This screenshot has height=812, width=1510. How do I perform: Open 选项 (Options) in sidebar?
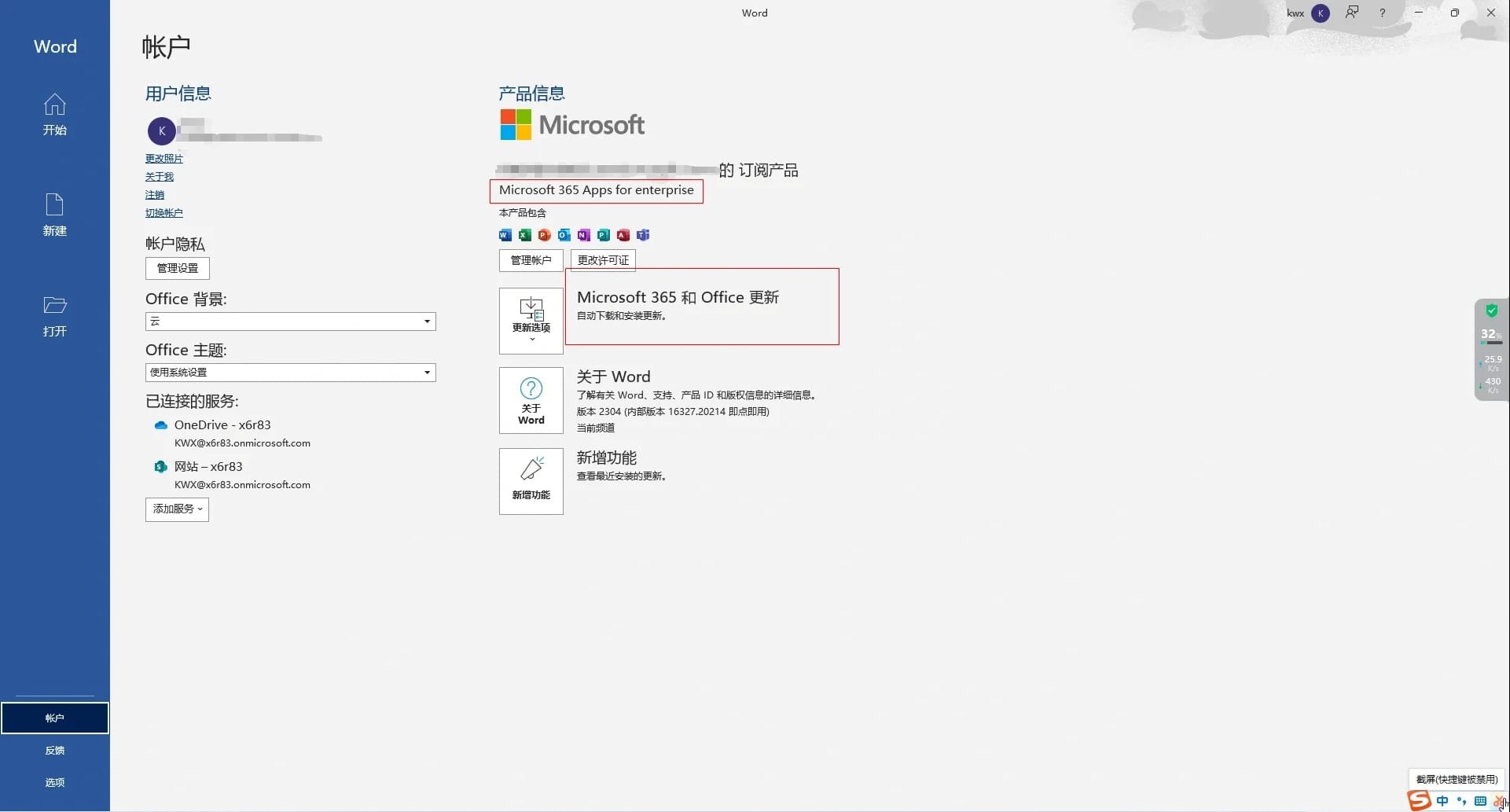pos(54,782)
